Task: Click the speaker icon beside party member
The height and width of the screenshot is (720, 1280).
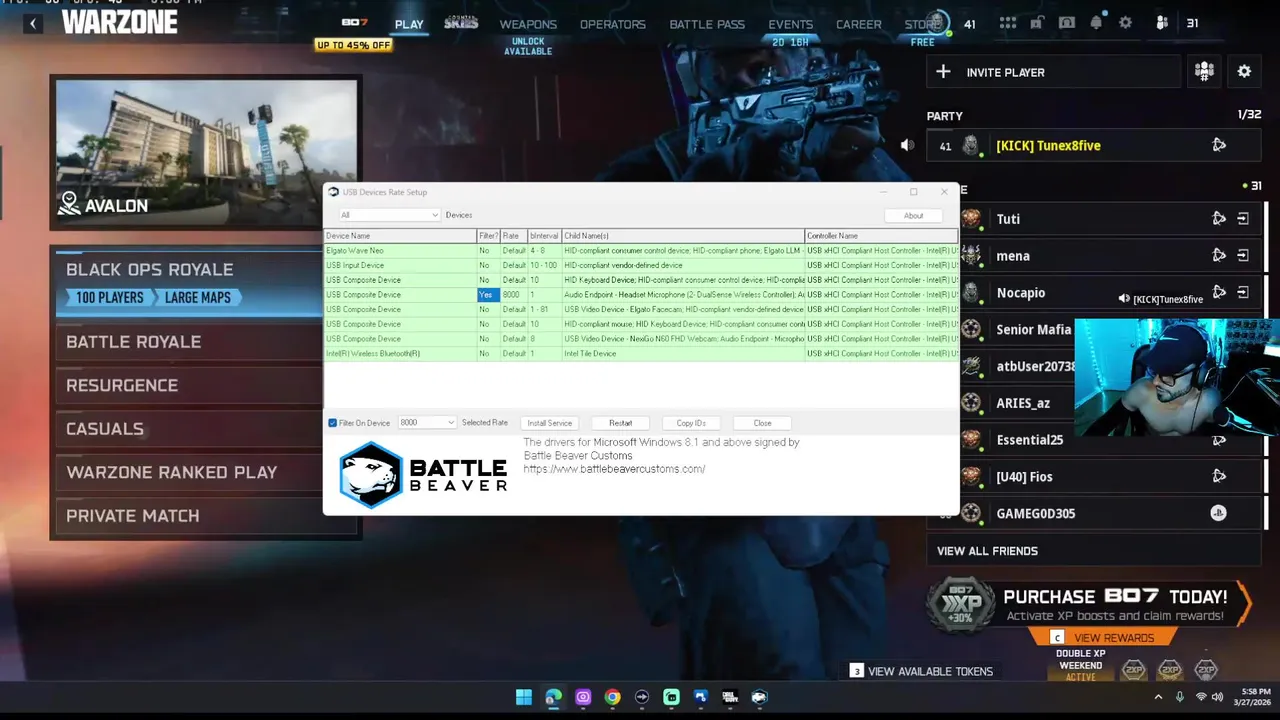Action: (x=907, y=145)
